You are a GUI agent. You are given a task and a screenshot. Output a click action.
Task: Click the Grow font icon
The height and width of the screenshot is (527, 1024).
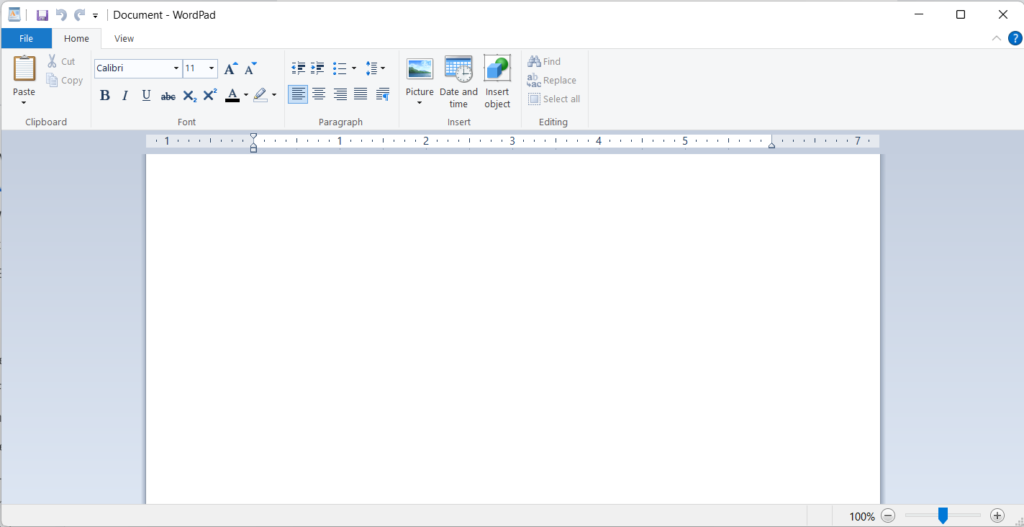tap(230, 69)
